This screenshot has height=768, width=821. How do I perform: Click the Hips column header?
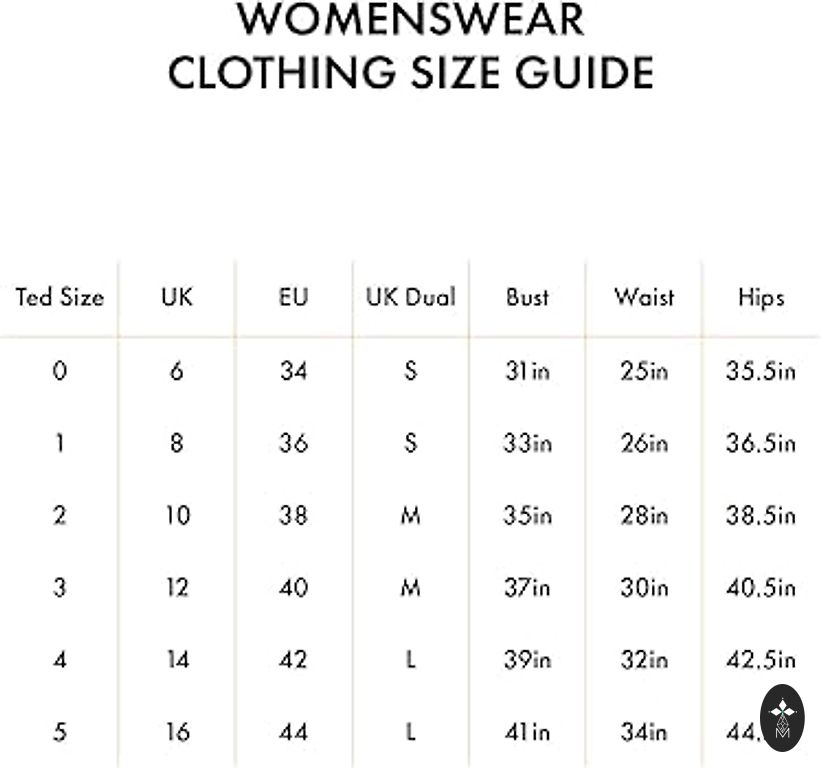click(x=761, y=297)
